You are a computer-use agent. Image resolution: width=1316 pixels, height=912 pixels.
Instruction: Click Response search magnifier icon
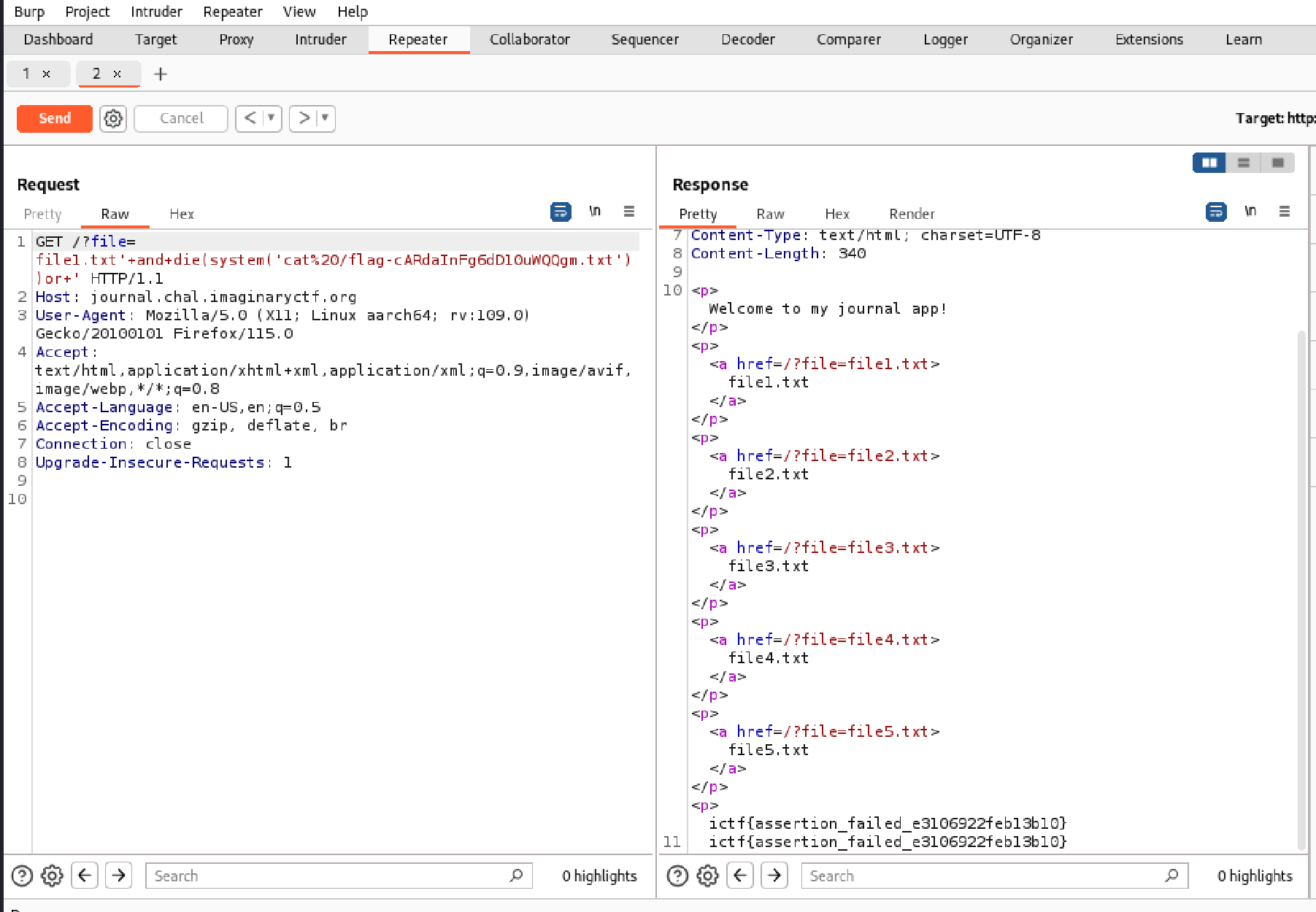[x=1171, y=876]
